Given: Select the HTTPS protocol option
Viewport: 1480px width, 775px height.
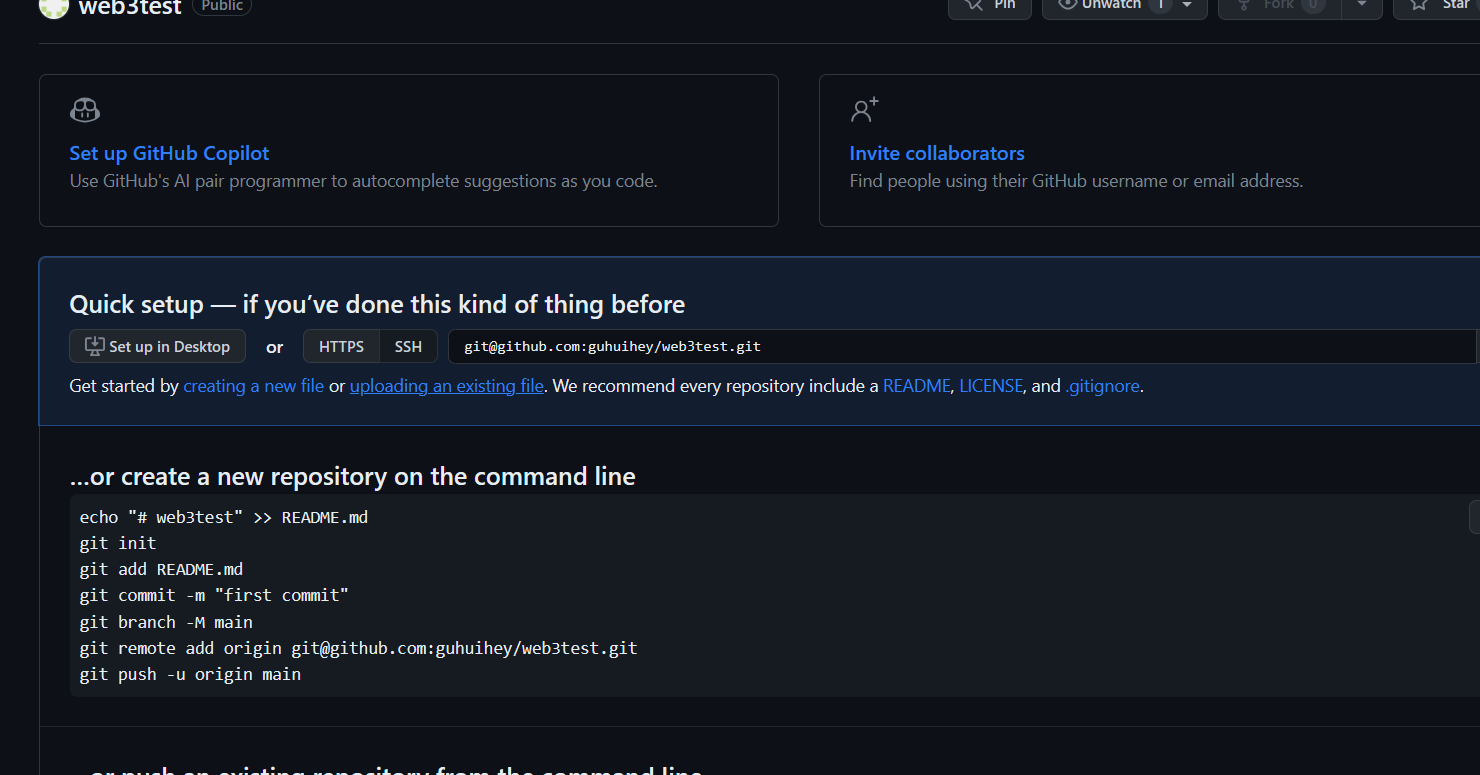Looking at the screenshot, I should point(341,346).
